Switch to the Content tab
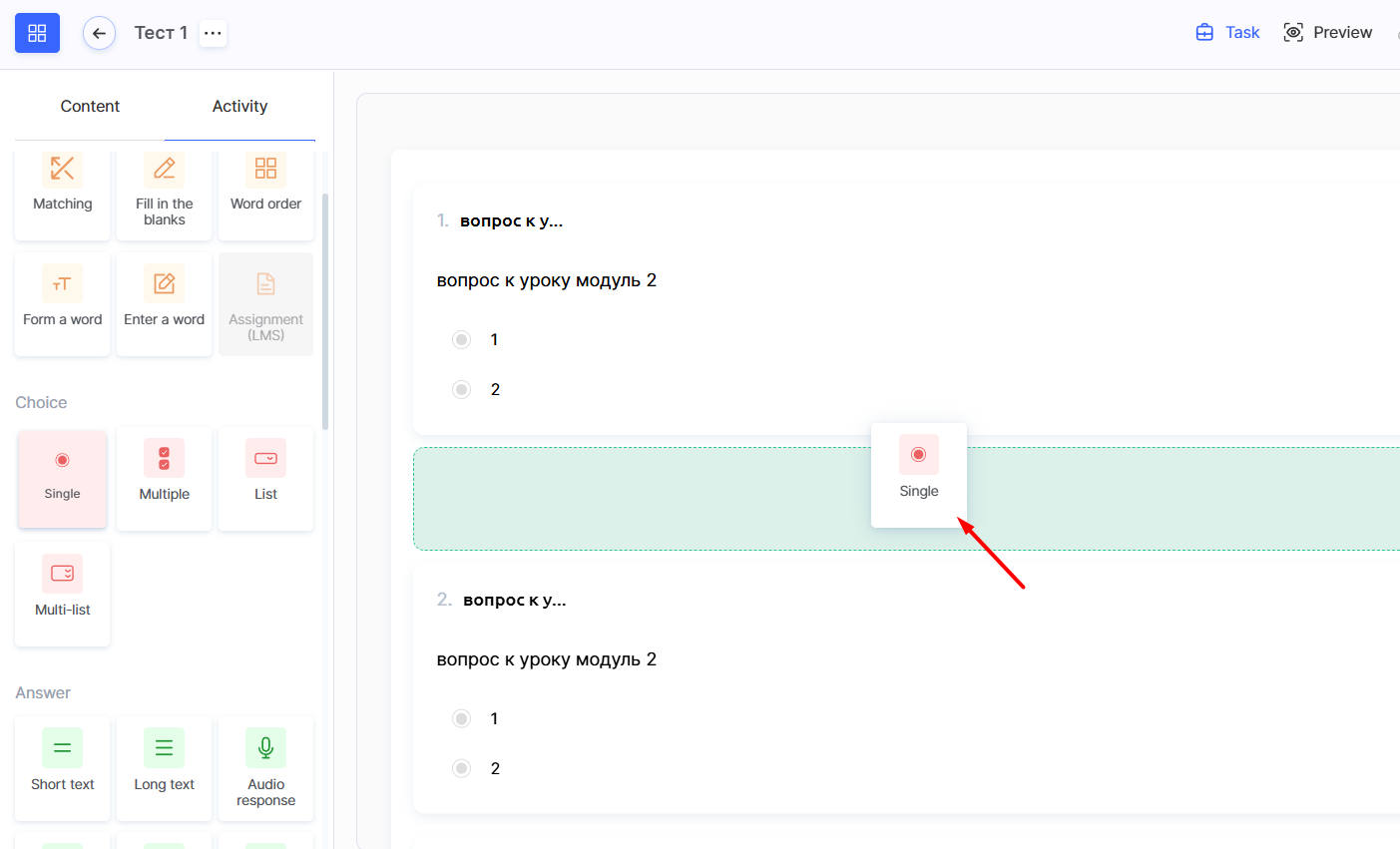 [x=90, y=106]
